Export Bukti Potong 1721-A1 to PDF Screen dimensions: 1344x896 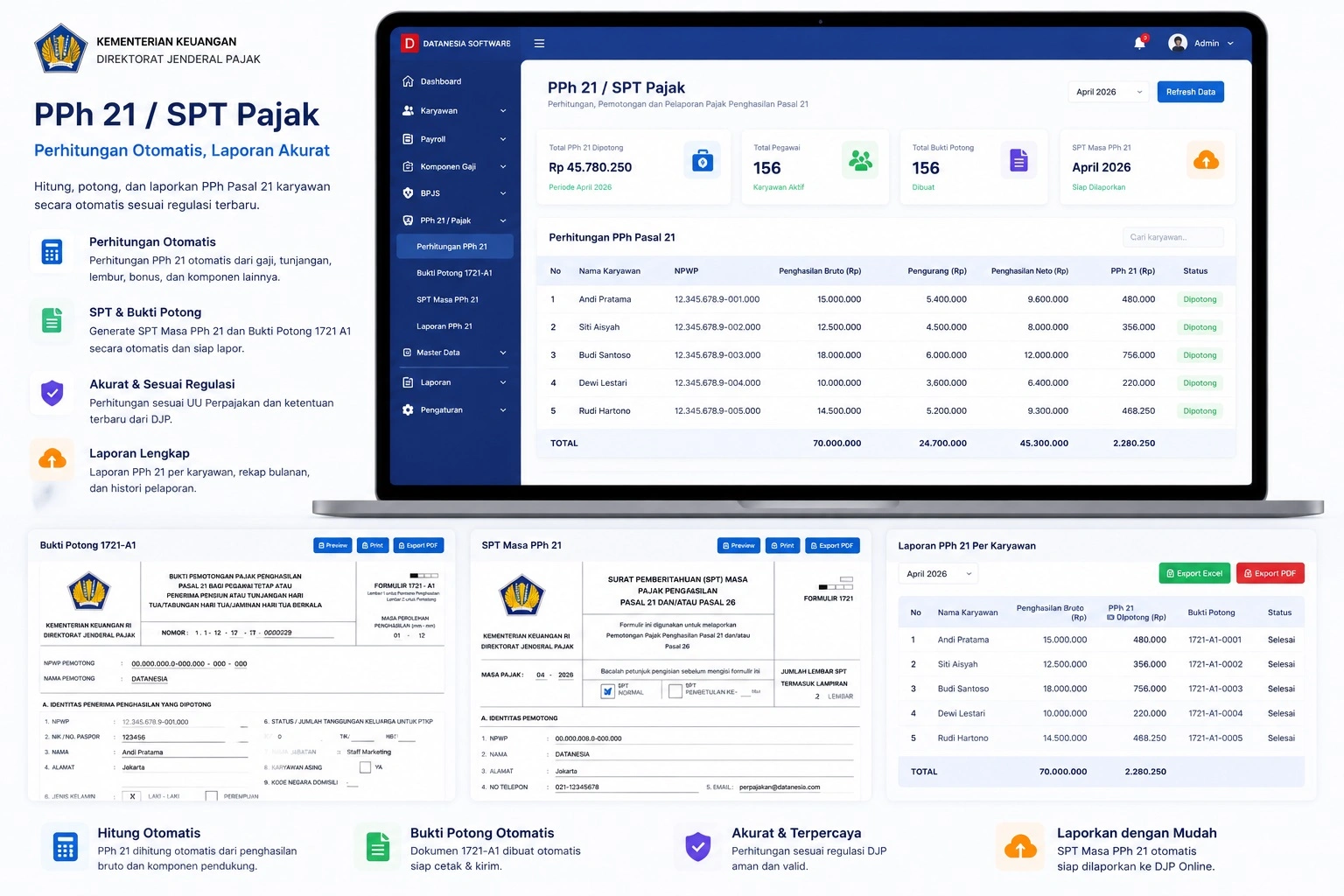click(x=418, y=545)
